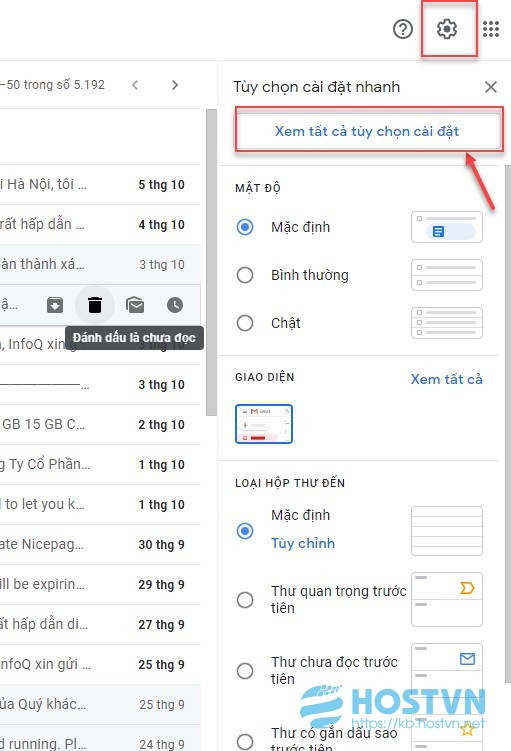Open the help question mark icon
Viewport: 511px width, 751px height.
[403, 29]
